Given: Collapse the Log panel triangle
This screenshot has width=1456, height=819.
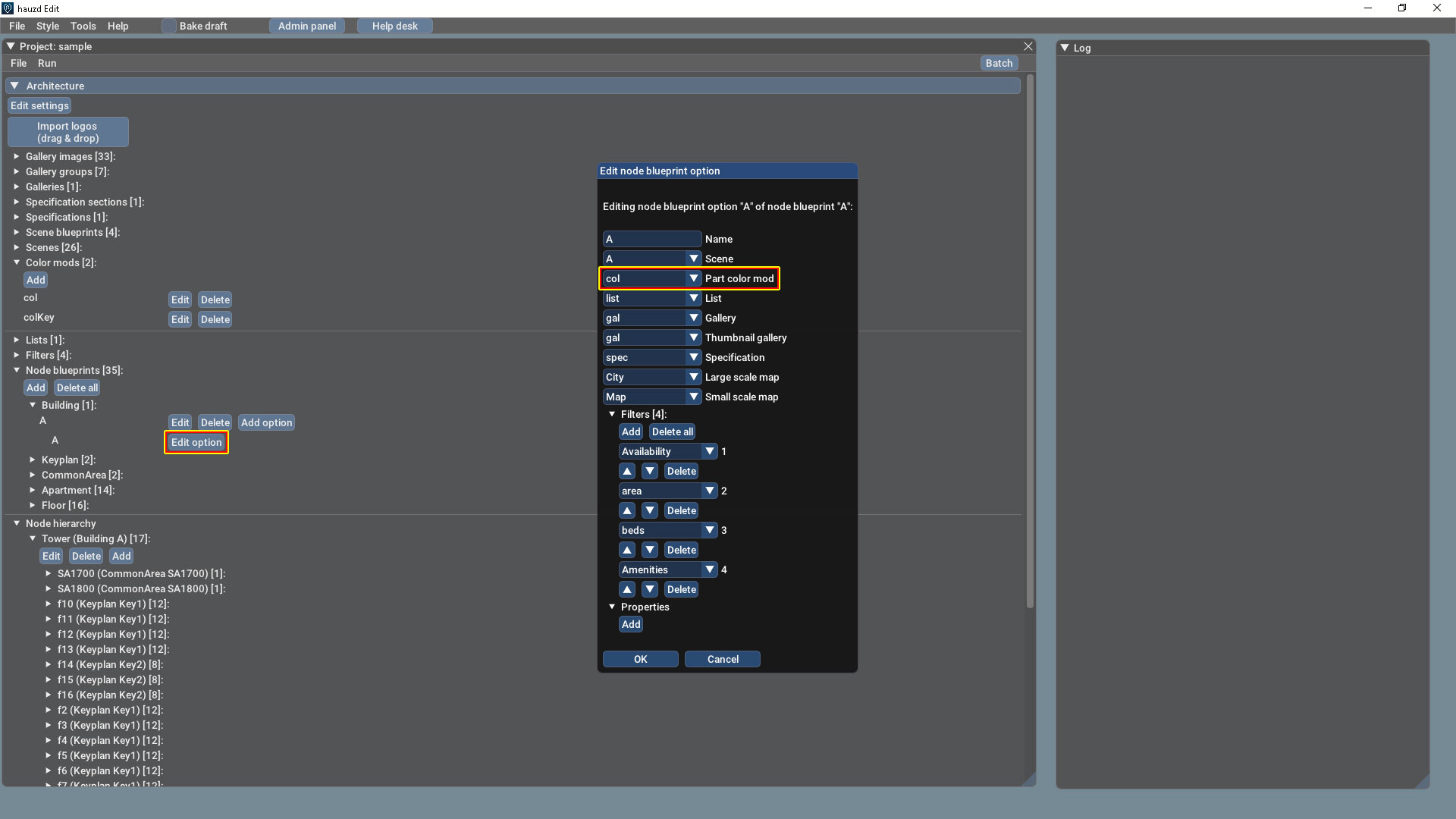Looking at the screenshot, I should tap(1065, 48).
